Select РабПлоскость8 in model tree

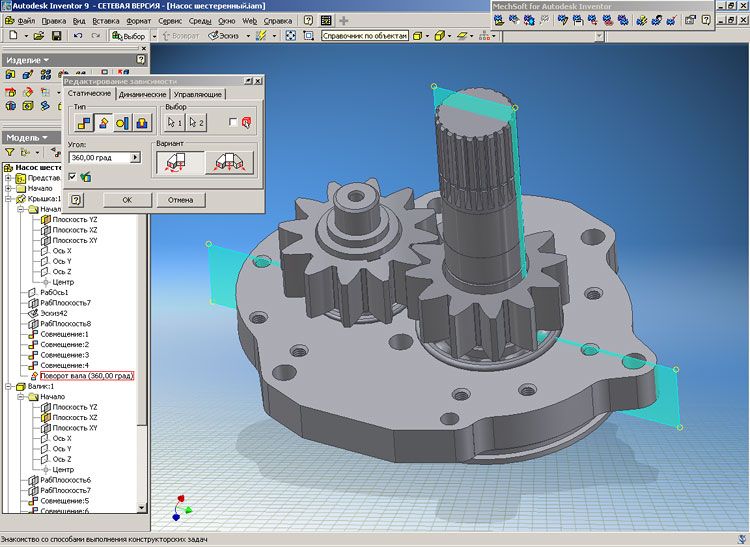click(65, 324)
